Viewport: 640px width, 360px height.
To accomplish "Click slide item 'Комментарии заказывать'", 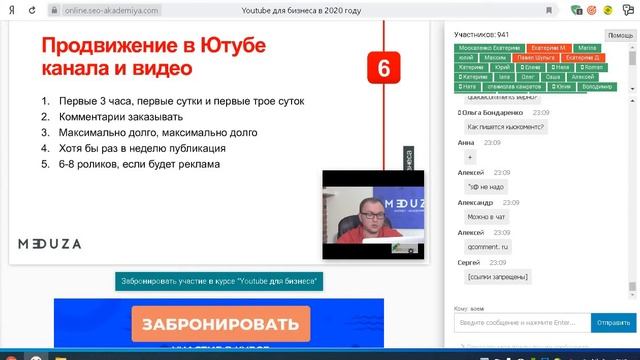I will tap(121, 117).
